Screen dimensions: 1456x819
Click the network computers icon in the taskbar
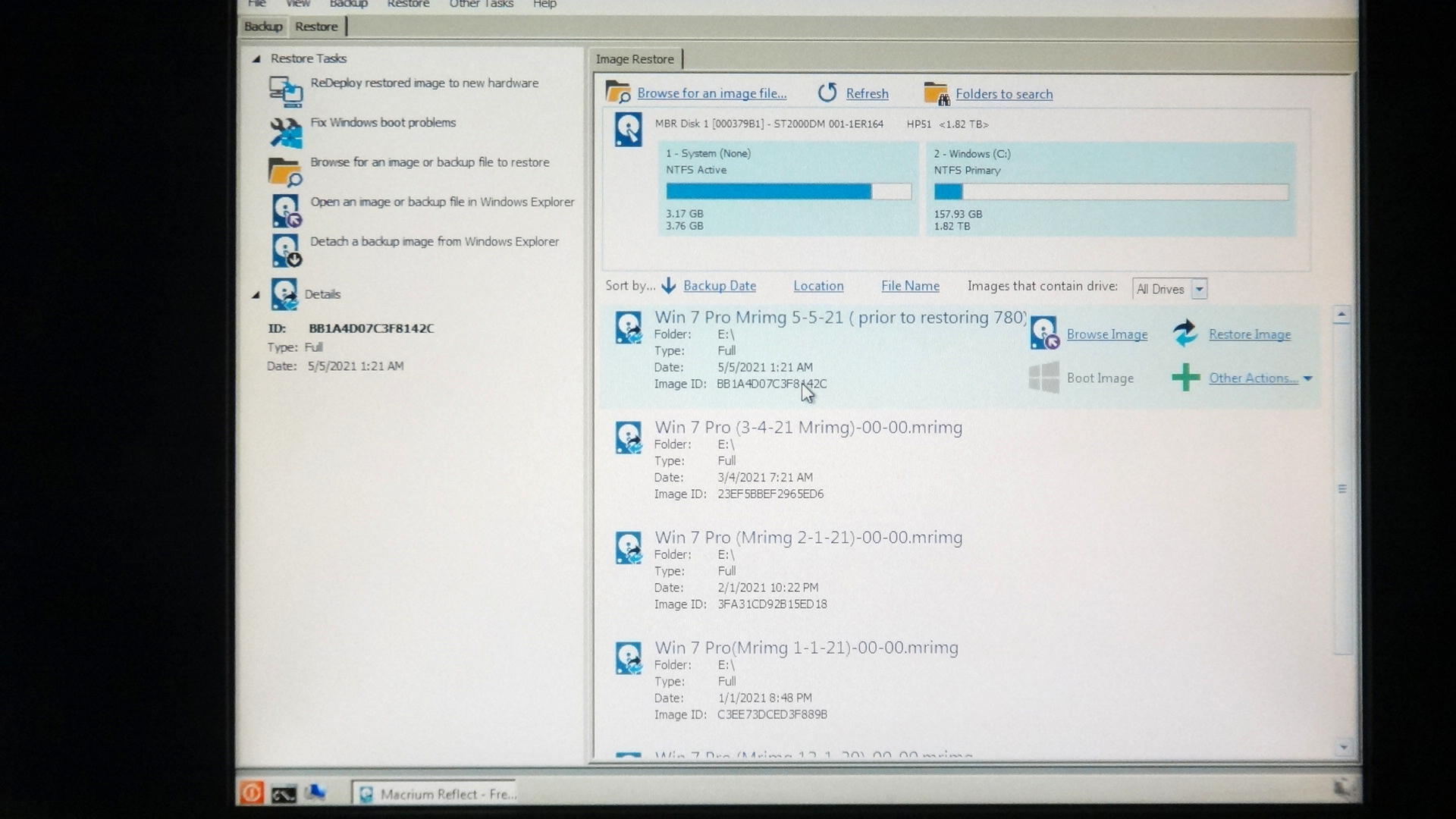315,792
